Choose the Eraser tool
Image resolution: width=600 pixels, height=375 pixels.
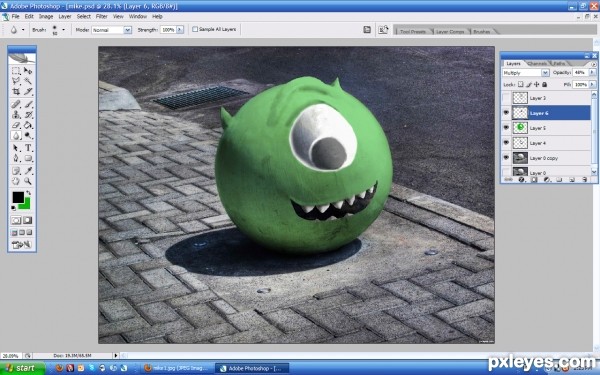tap(16, 125)
